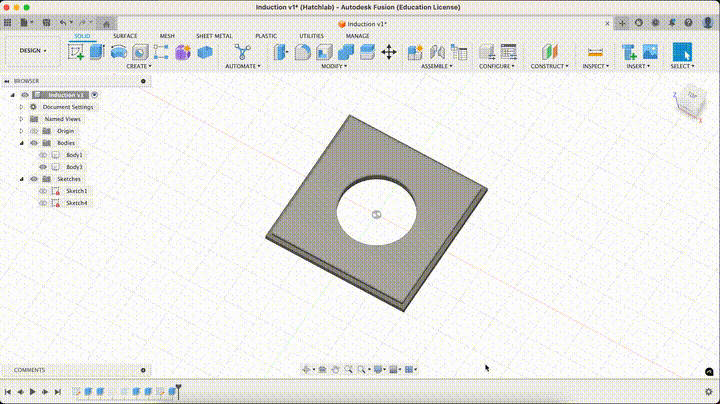Select the Shell tool

[x=324, y=52]
